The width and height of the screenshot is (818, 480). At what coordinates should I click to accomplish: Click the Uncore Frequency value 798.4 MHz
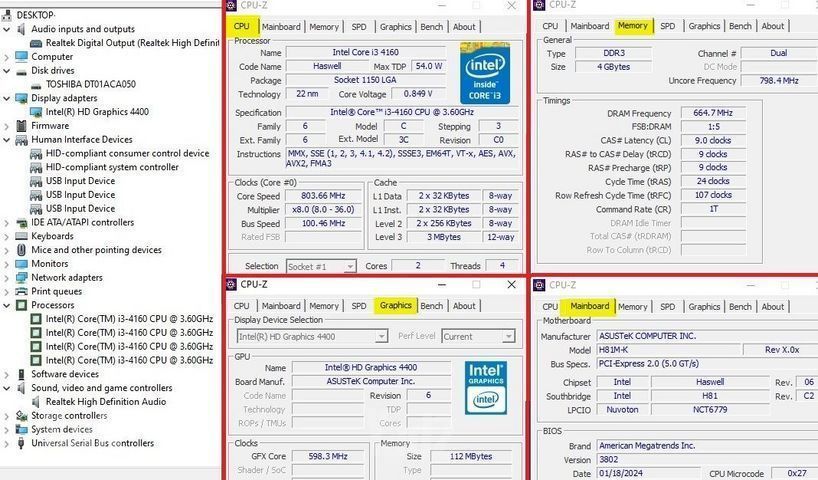(x=778, y=81)
